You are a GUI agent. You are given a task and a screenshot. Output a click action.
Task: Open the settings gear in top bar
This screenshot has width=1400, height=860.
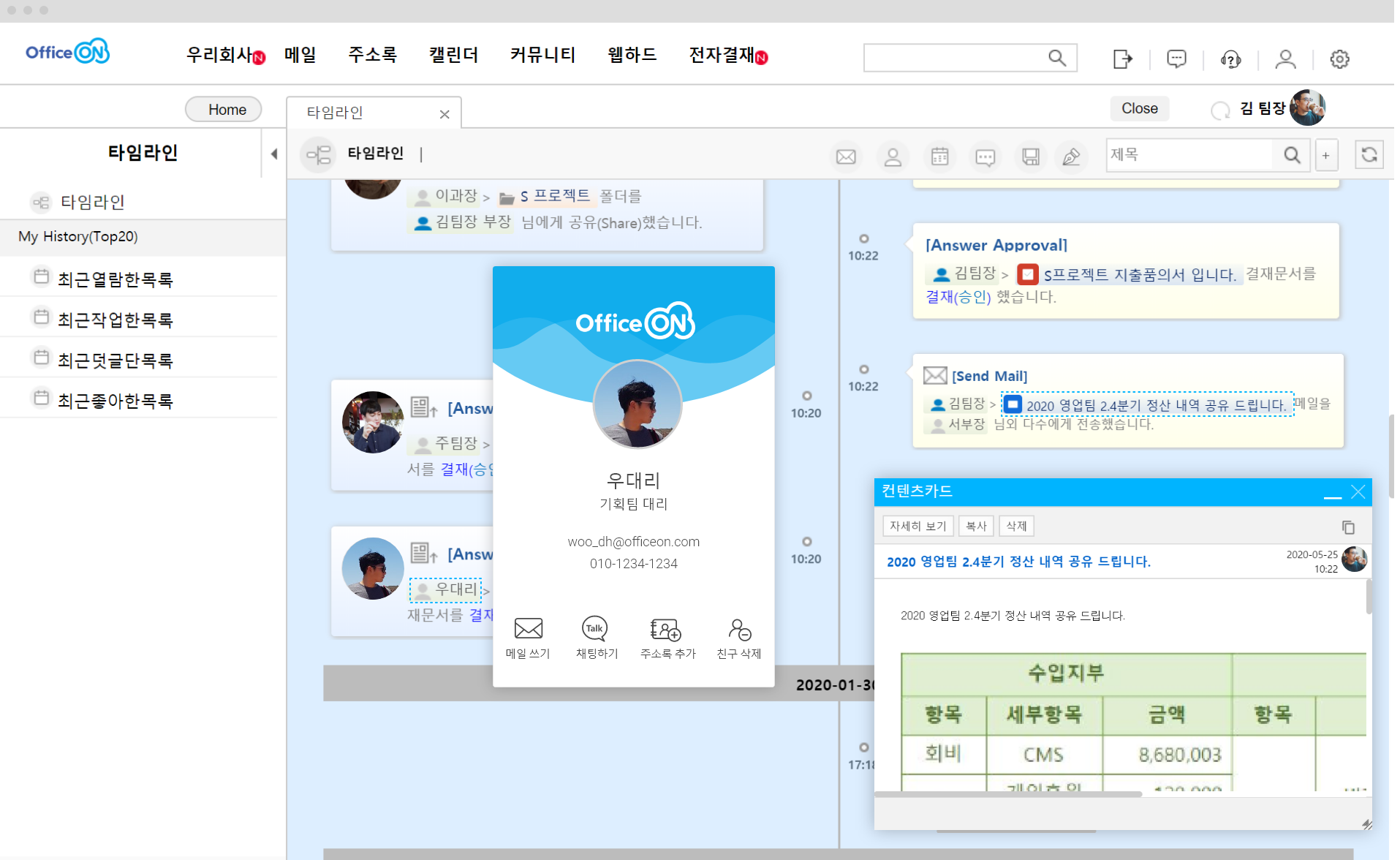(1339, 59)
